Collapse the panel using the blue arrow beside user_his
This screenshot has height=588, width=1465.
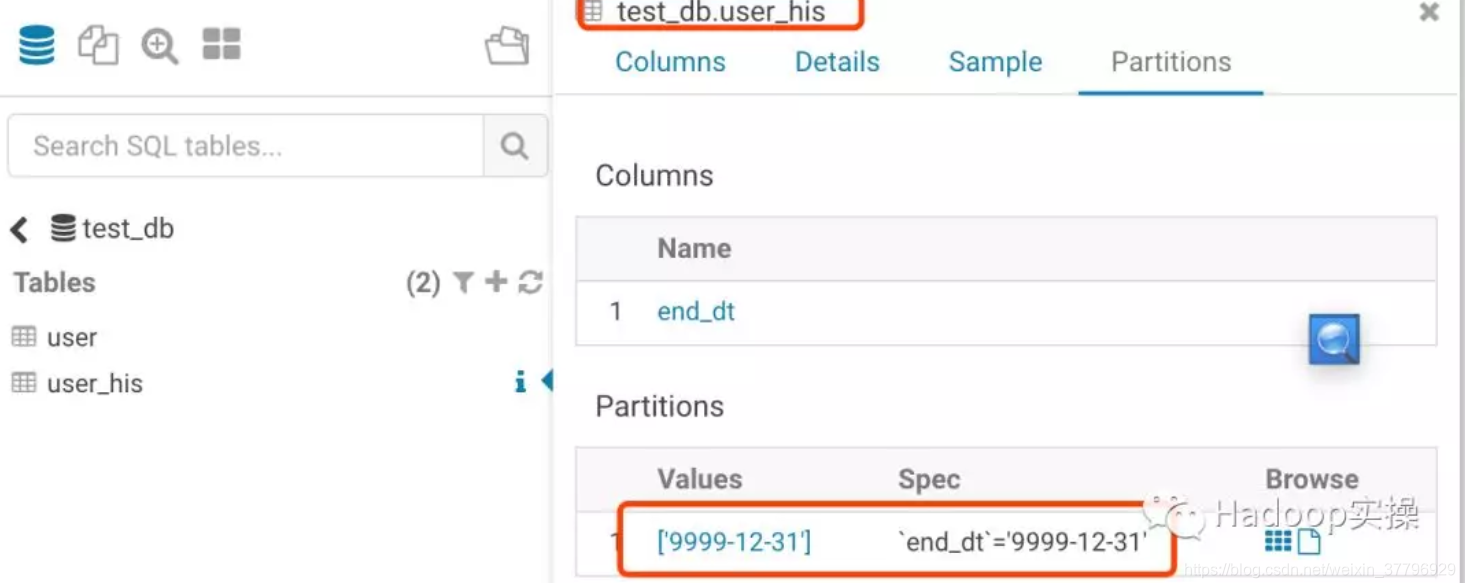546,380
